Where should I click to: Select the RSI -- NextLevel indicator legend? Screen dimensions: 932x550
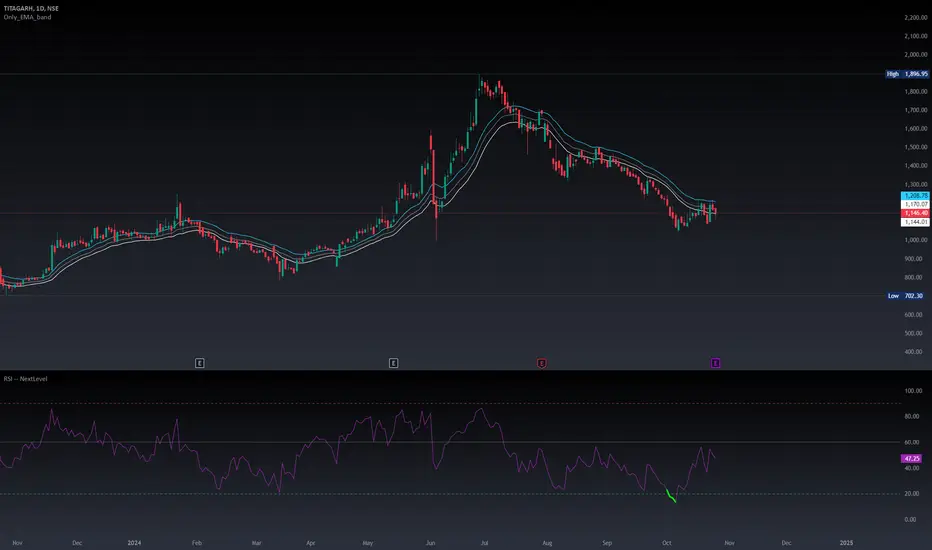click(x=26, y=379)
